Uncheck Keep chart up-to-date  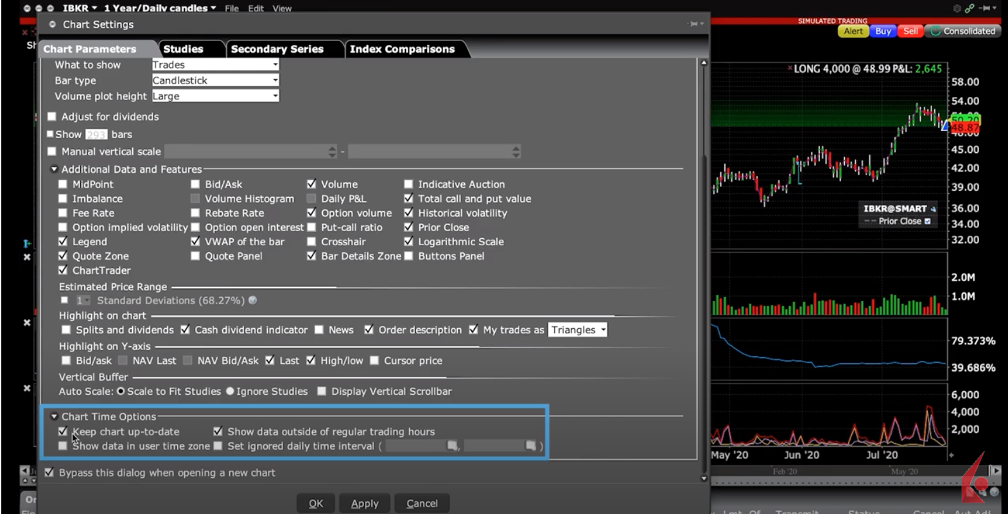pyautogui.click(x=64, y=432)
